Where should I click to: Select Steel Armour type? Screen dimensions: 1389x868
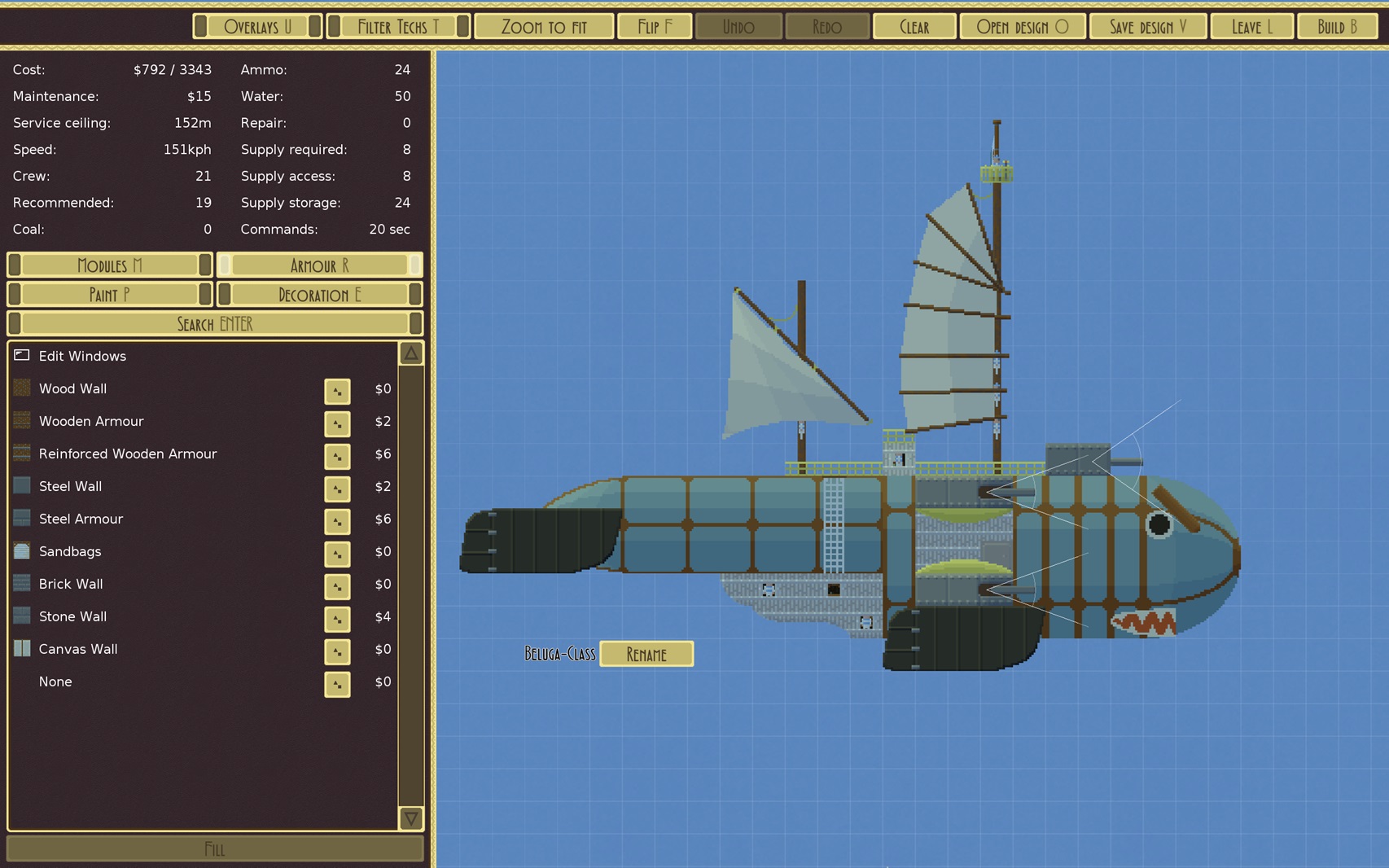pos(204,519)
